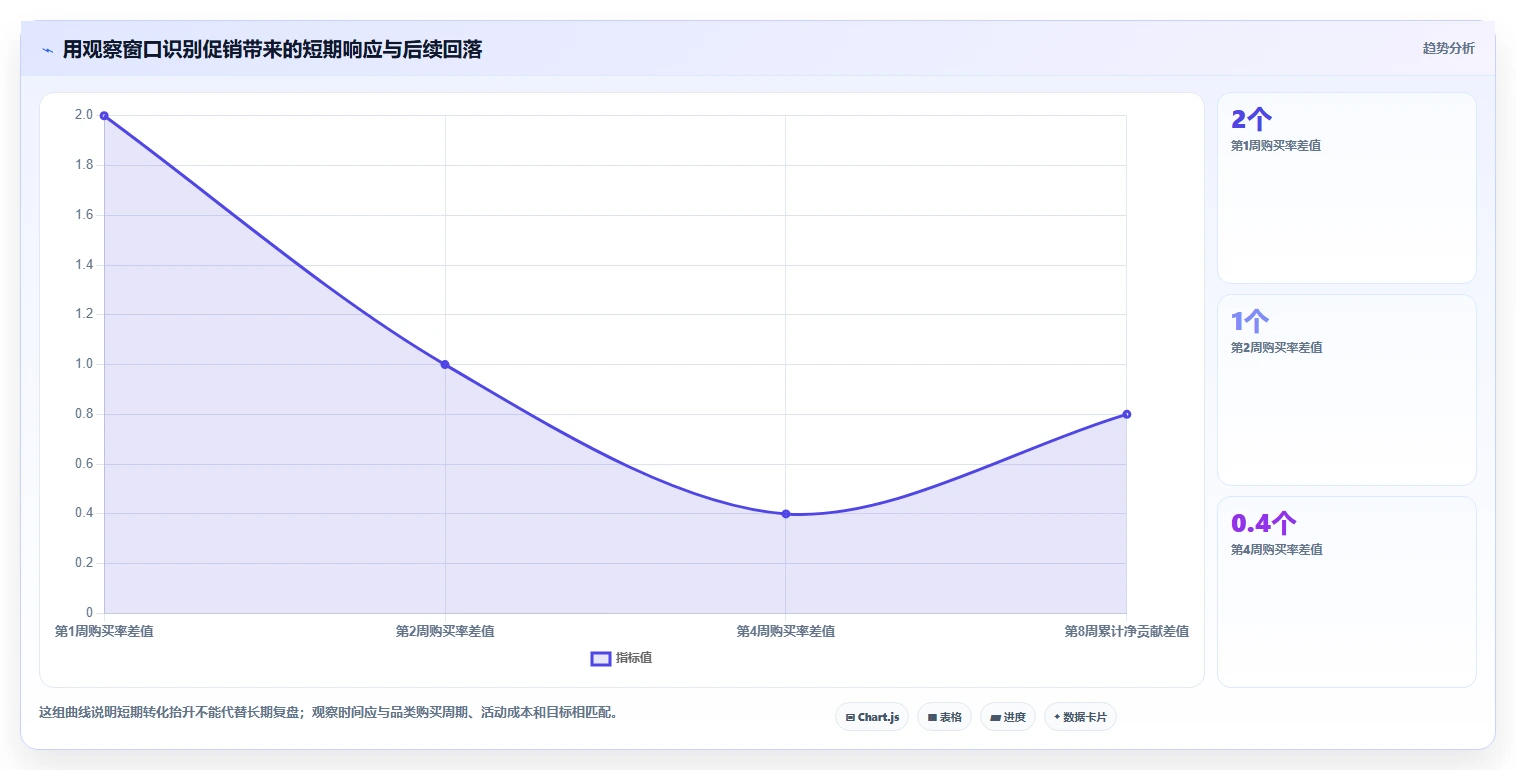Click the 0.4个 value in third card
The height and width of the screenshot is (770, 1516).
pos(1264,524)
